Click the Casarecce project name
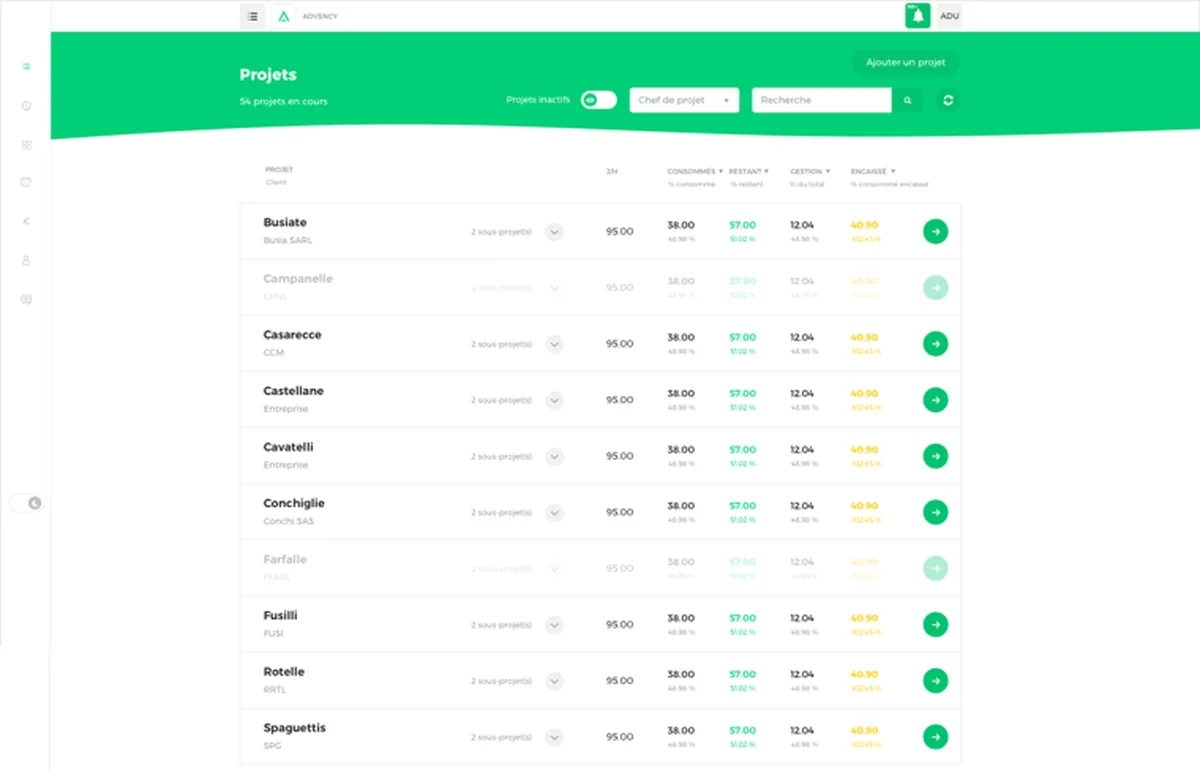Screen dimensions: 1200x774 point(292,335)
